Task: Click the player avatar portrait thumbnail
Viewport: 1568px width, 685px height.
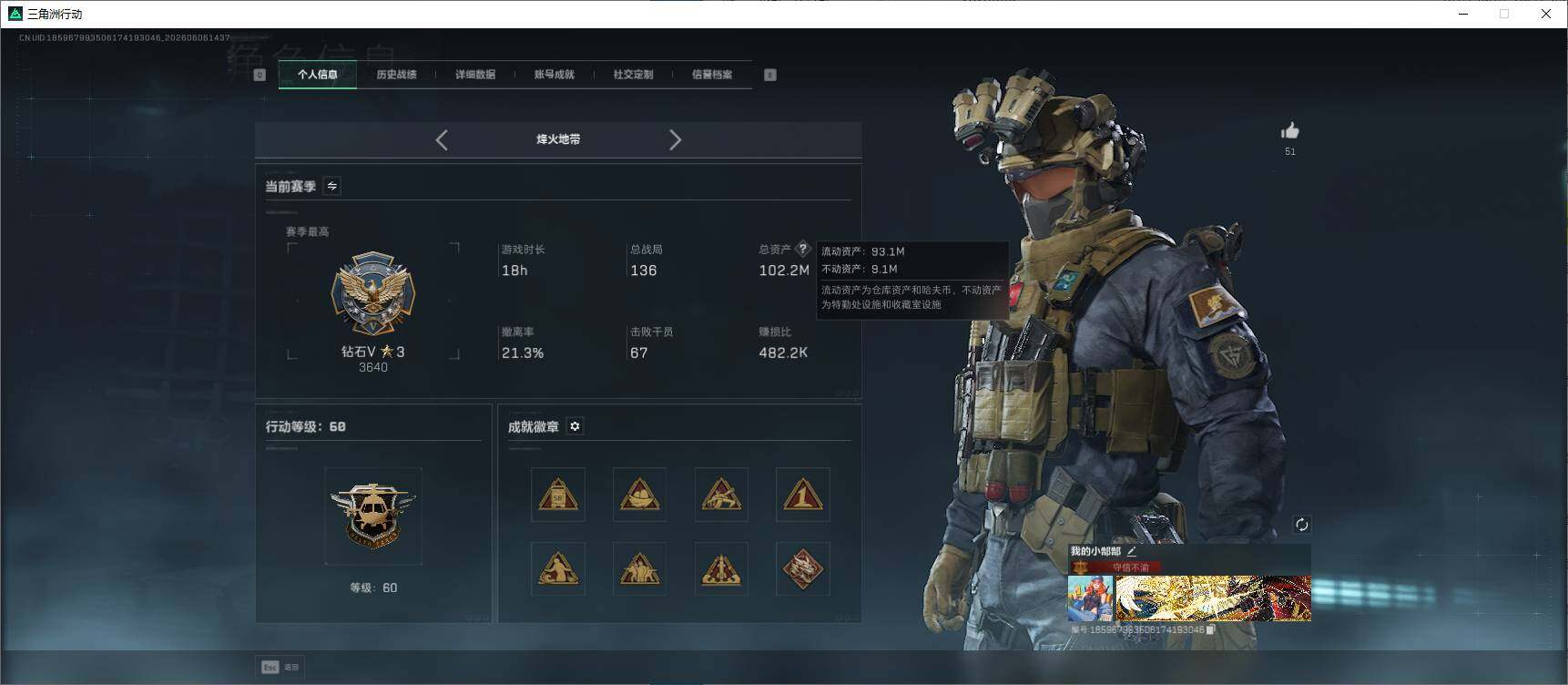Action: (1091, 598)
